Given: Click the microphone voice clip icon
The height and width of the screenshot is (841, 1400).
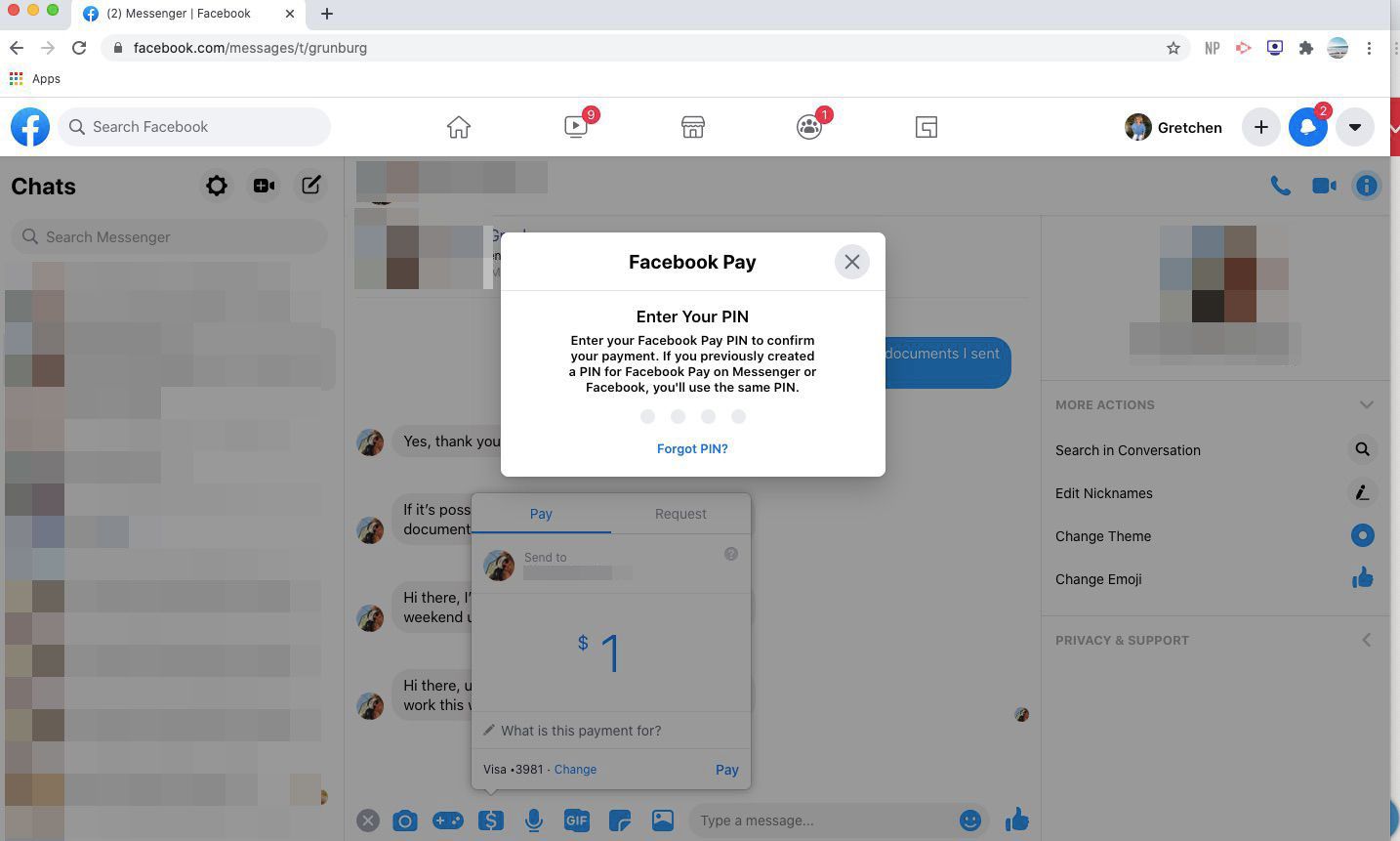Looking at the screenshot, I should 533,820.
